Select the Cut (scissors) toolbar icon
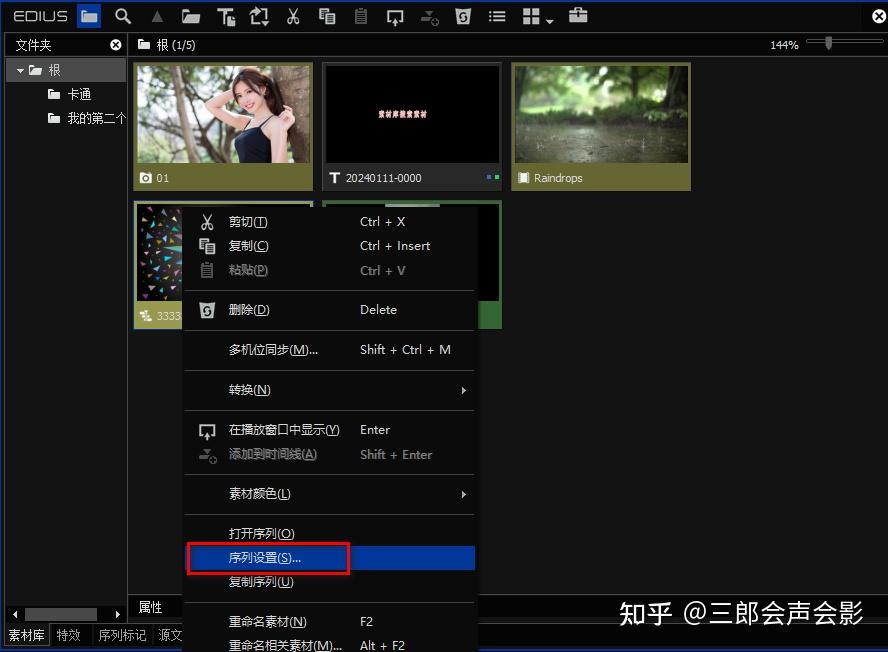This screenshot has height=652, width=888. click(x=293, y=16)
